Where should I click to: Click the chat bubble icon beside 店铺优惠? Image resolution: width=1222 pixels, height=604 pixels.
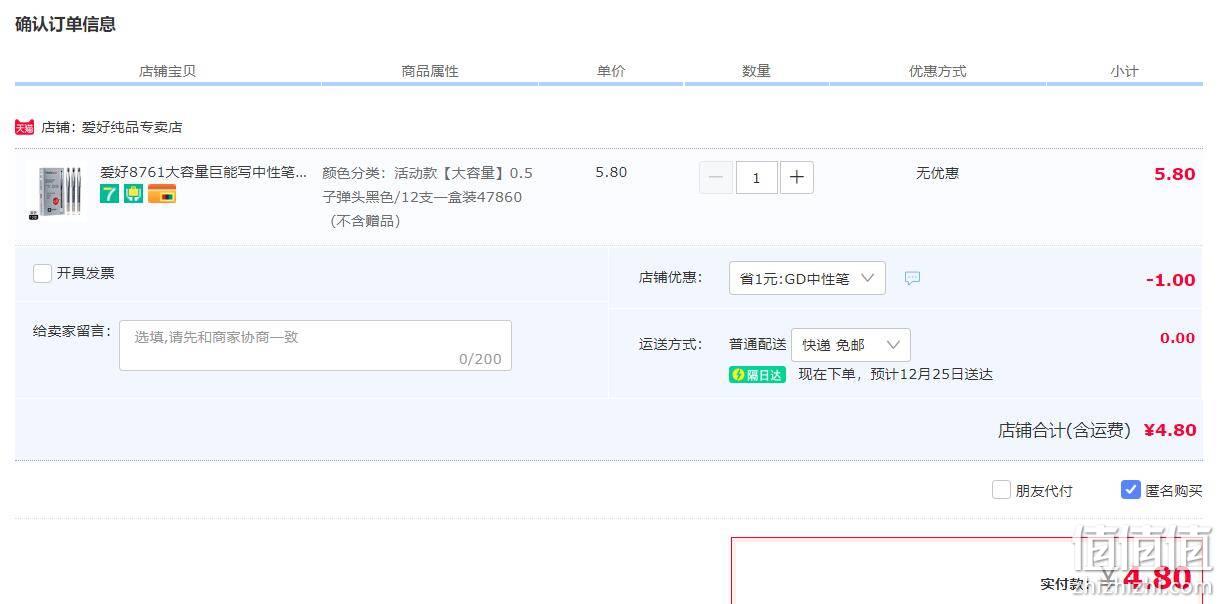tap(912, 278)
